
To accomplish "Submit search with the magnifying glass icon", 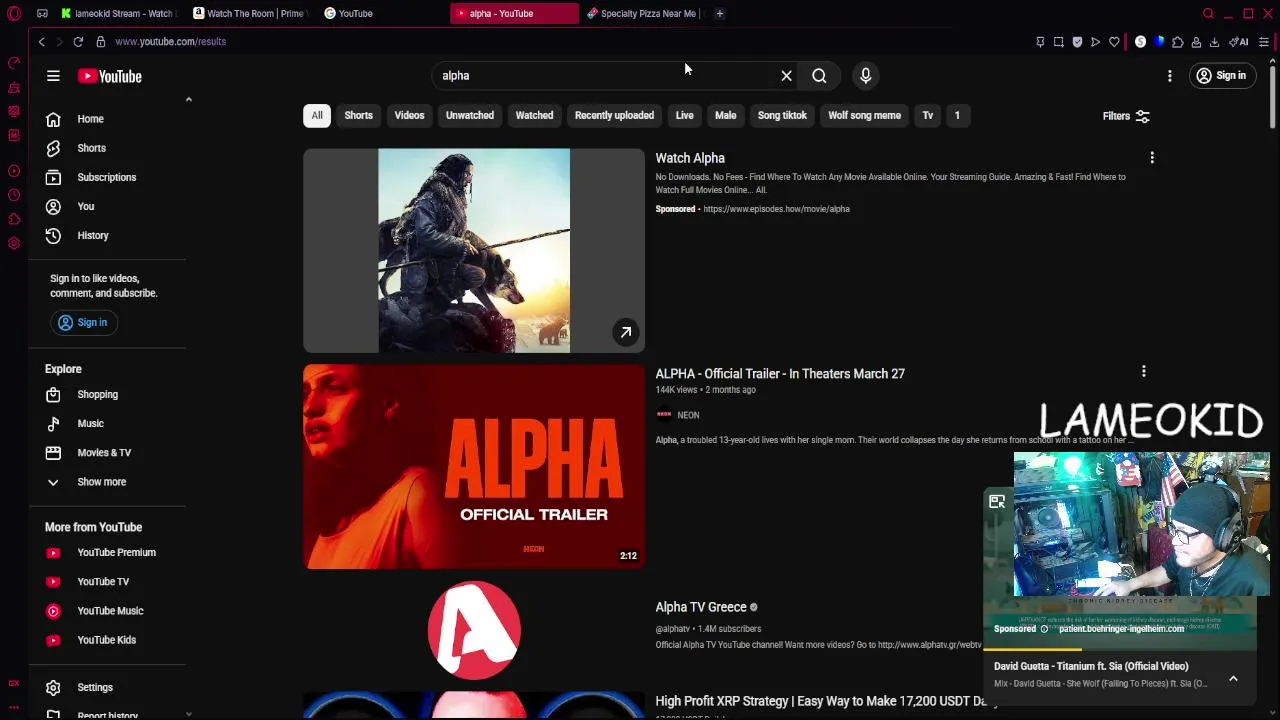I will tap(819, 76).
